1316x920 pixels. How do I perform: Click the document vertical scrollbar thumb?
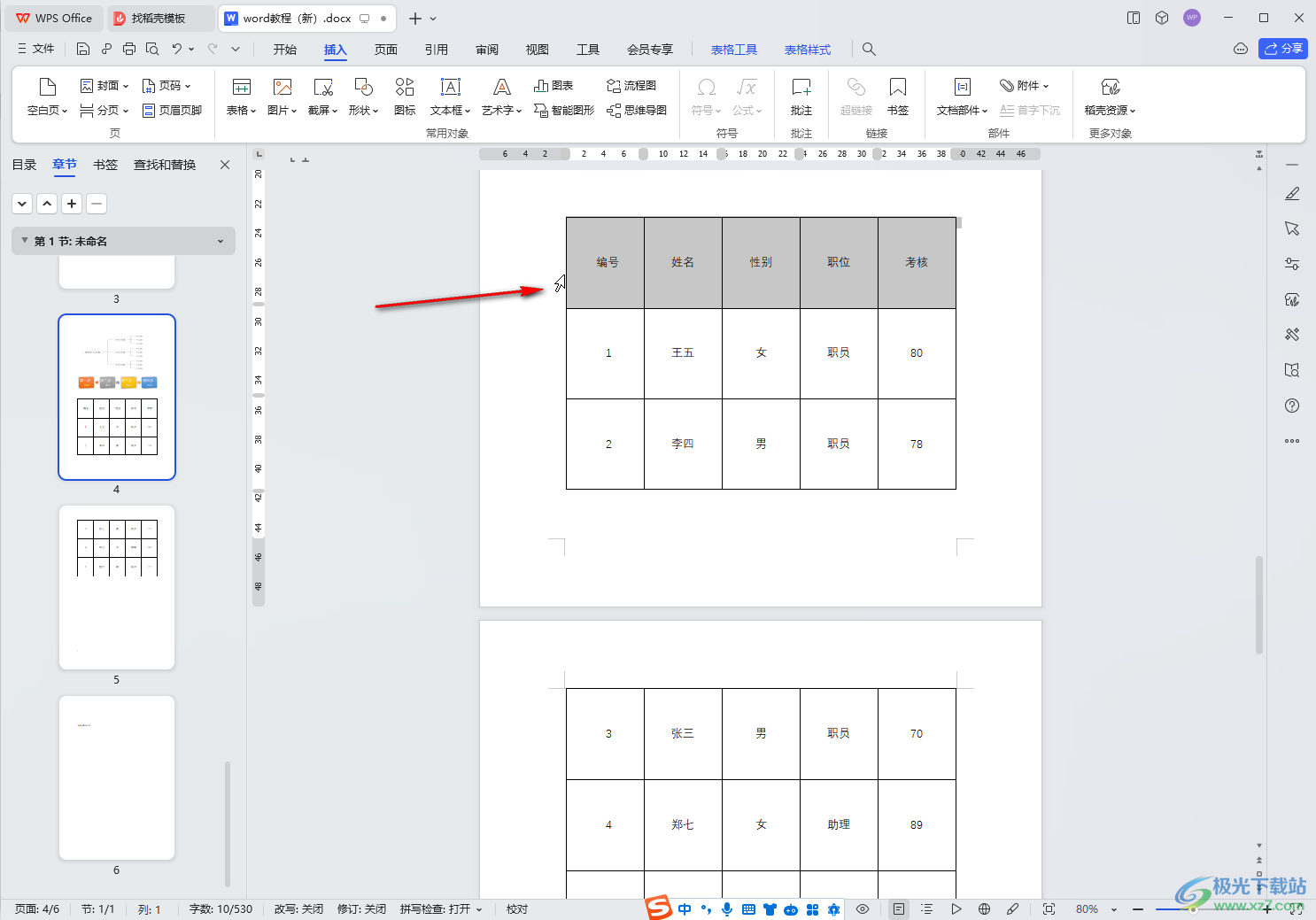[1259, 605]
